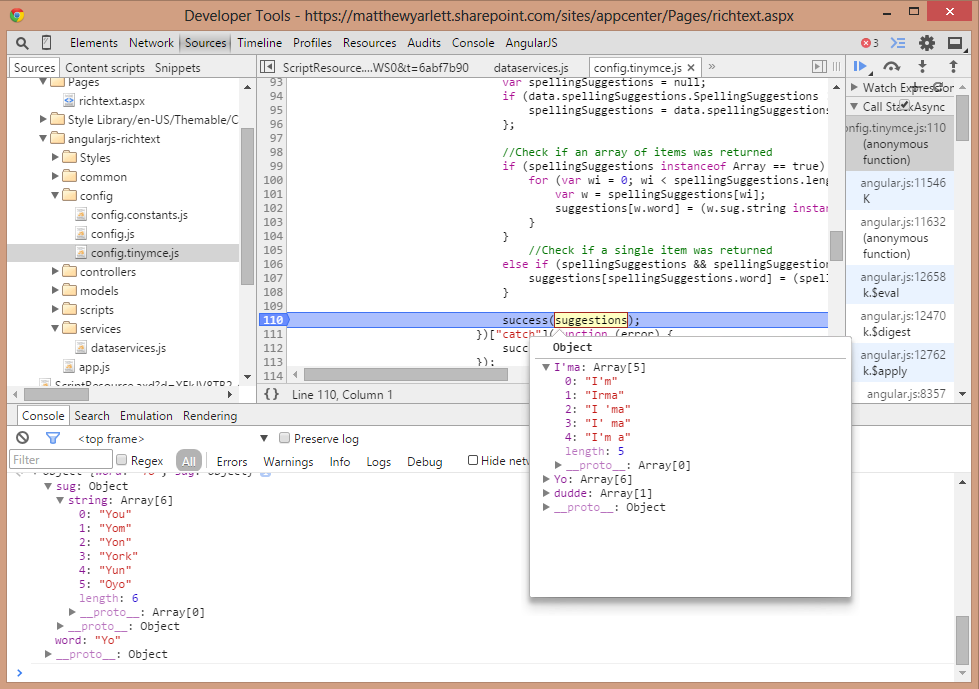Click the console Filter text field
Viewport: 979px width, 689px height.
pos(60,461)
